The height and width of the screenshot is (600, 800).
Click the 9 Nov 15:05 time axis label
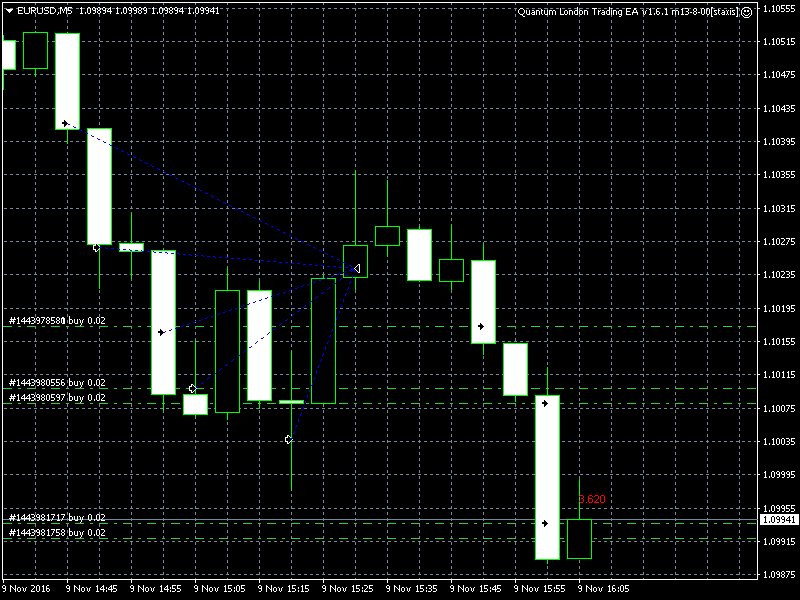220,588
